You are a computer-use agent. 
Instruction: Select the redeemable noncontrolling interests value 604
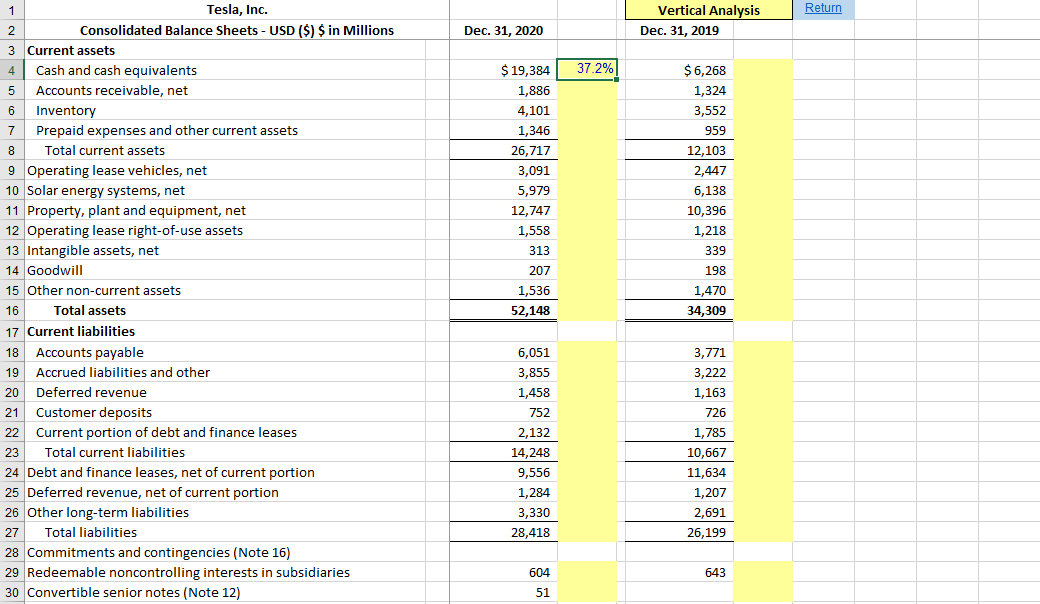[x=503, y=572]
